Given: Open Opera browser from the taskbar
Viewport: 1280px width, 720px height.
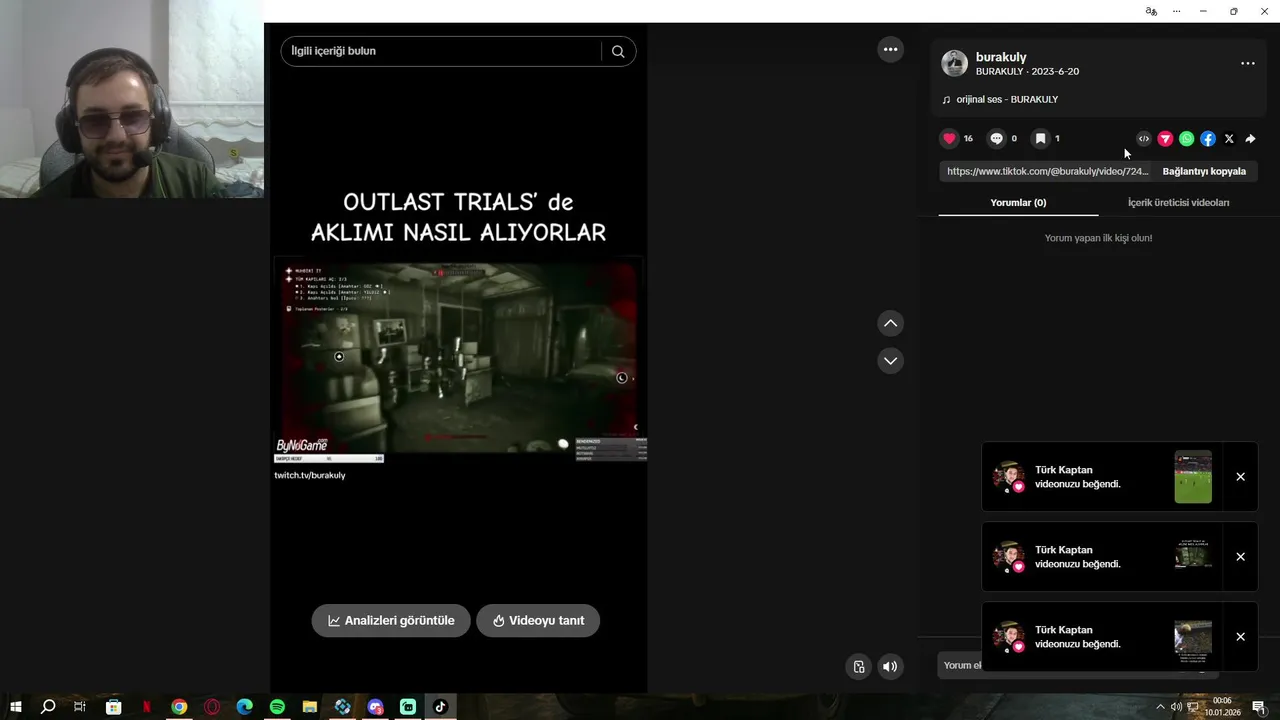Looking at the screenshot, I should coord(212,707).
